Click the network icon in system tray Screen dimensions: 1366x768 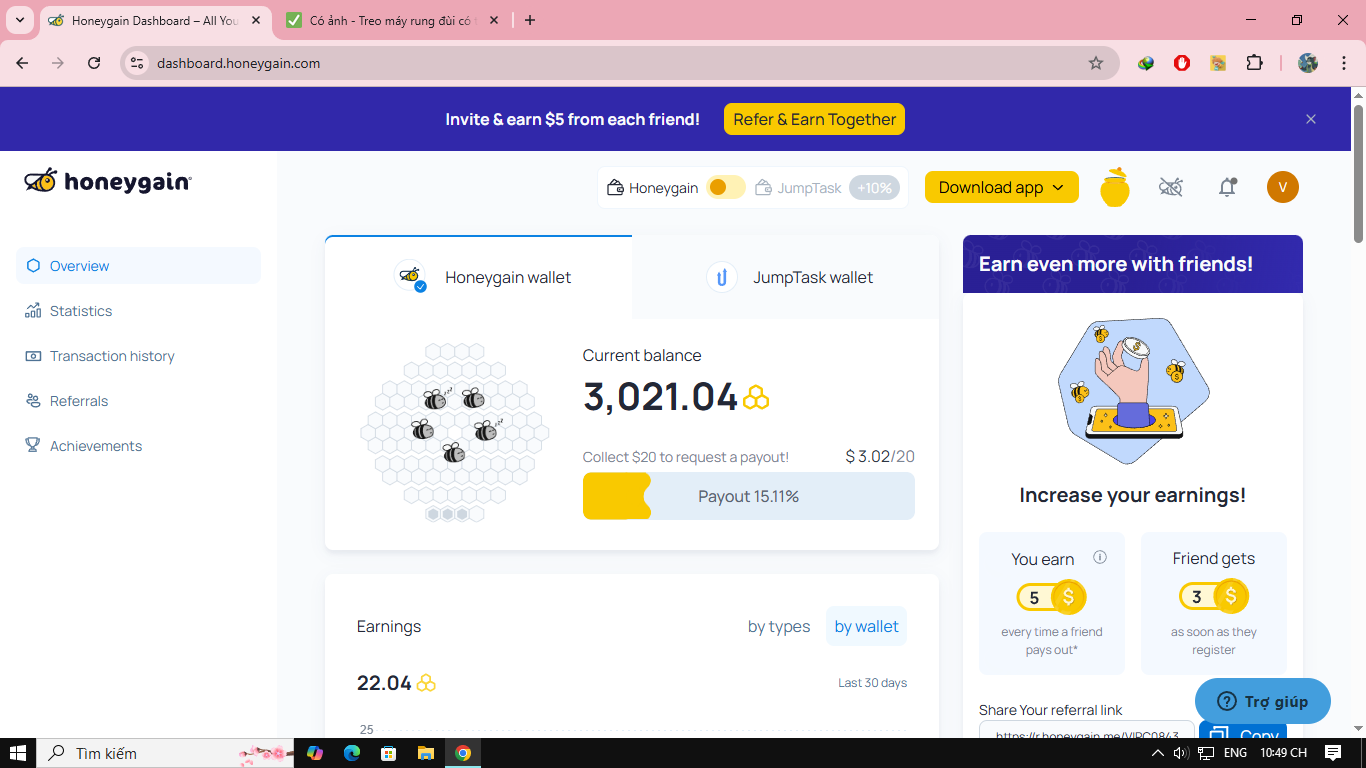[1207, 753]
